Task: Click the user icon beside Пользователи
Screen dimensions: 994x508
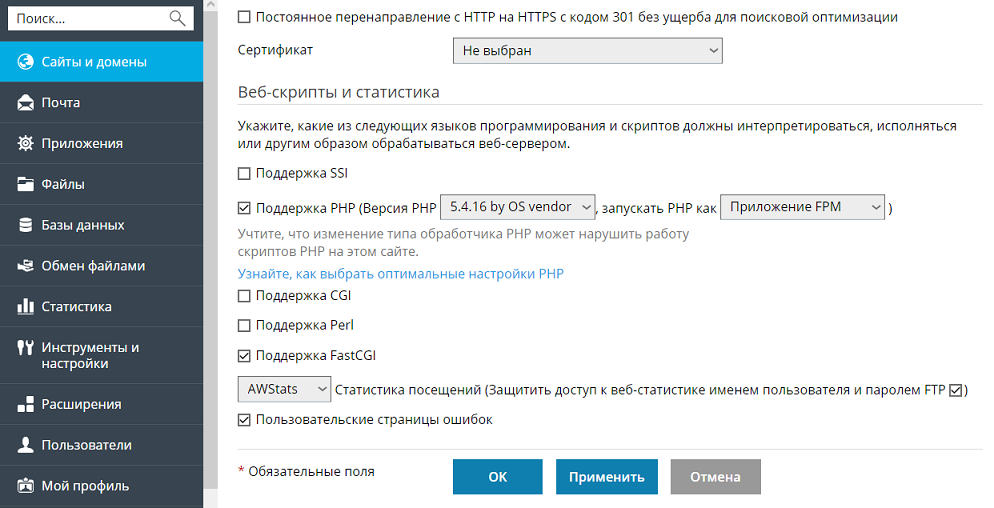Action: pyautogui.click(x=26, y=445)
